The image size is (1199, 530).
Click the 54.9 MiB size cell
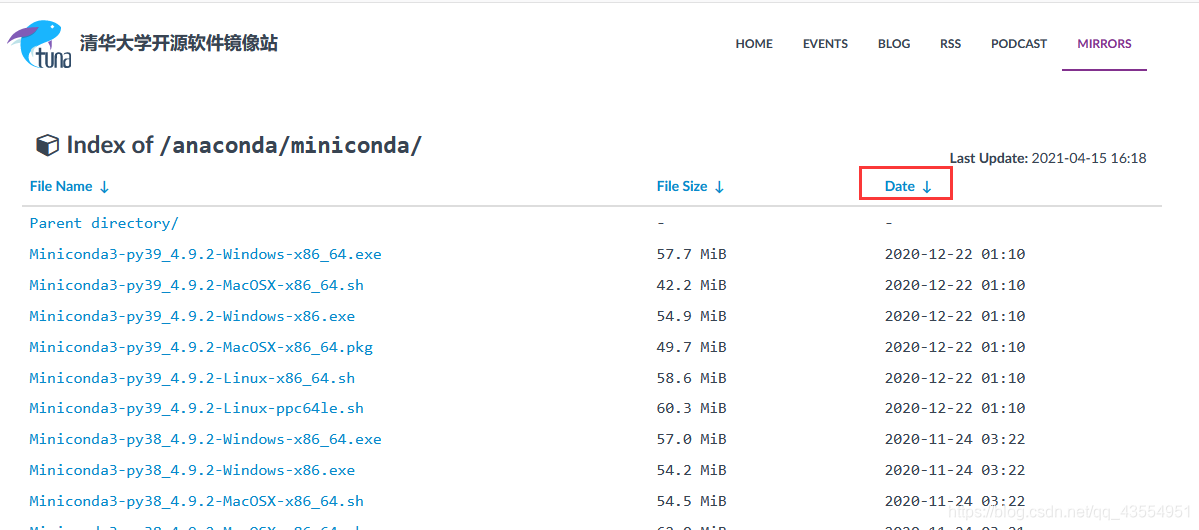coord(691,316)
